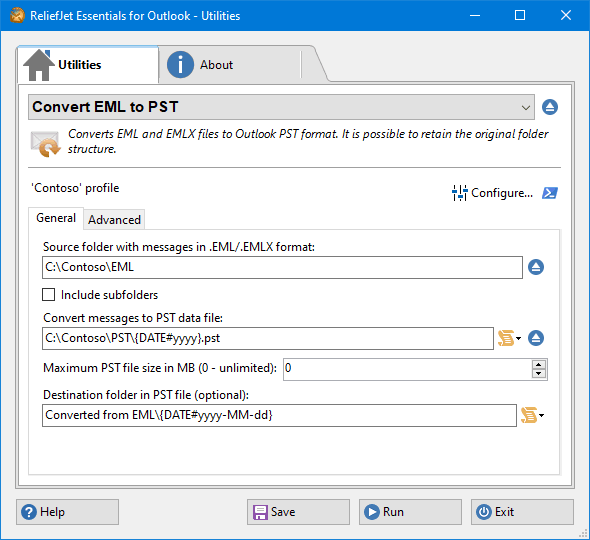The image size is (590, 540).
Task: Click the About info icon
Action: 180,65
